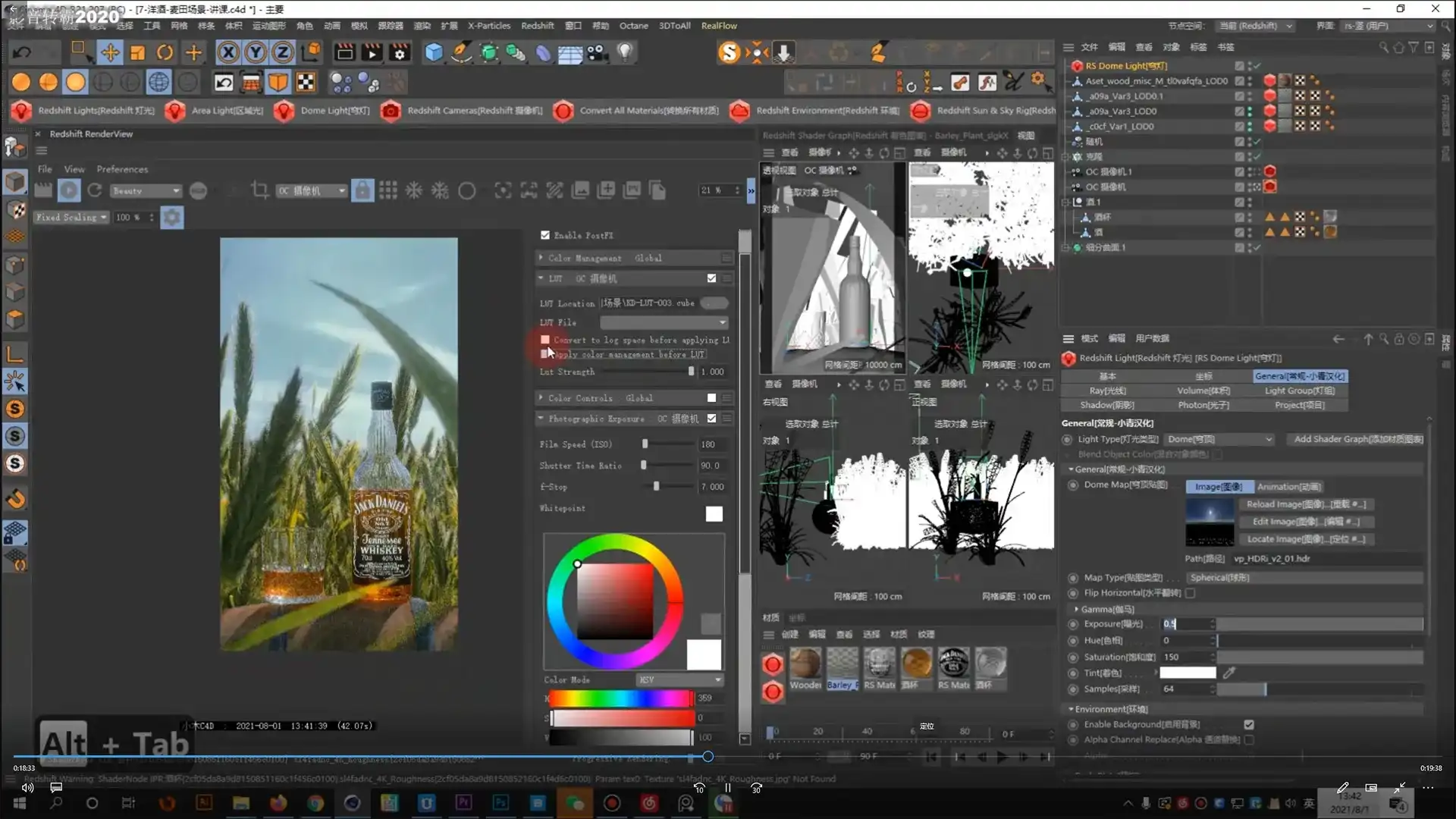Click refresh render icon in RenderView

click(x=95, y=190)
